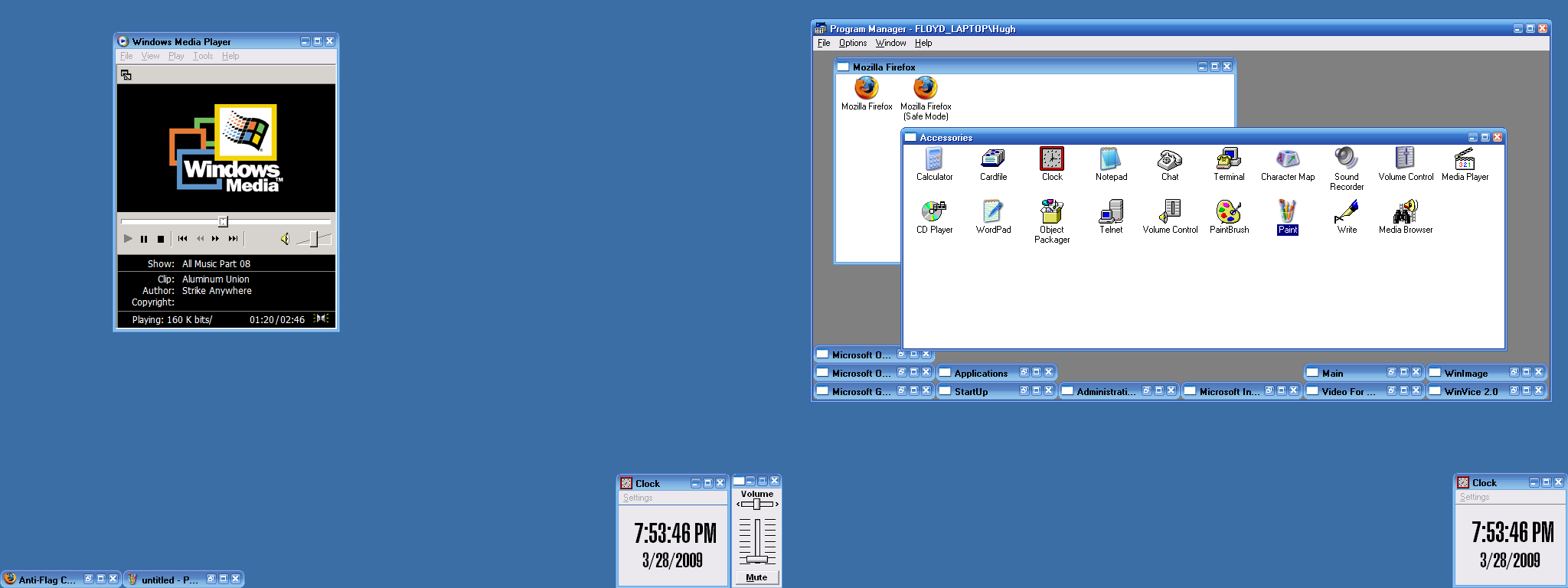Launch Notepad from the Accessories group
Viewport: 1568px width, 588px height.
point(1110,159)
